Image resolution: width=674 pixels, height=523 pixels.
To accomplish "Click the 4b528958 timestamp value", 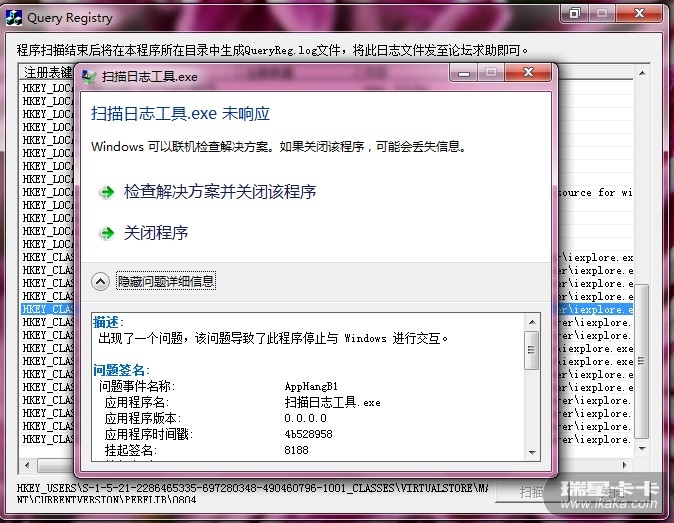I will tap(308, 434).
